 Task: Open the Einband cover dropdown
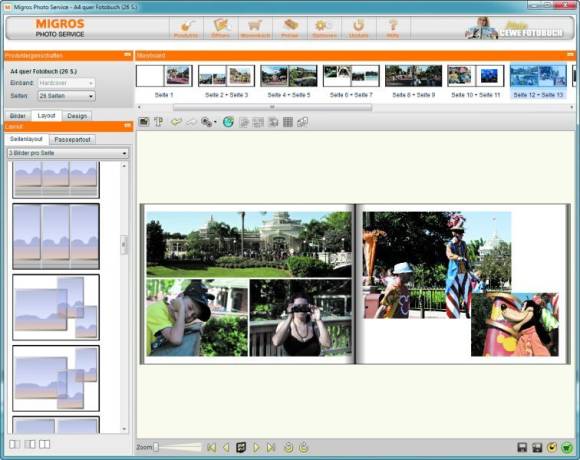tap(66, 83)
